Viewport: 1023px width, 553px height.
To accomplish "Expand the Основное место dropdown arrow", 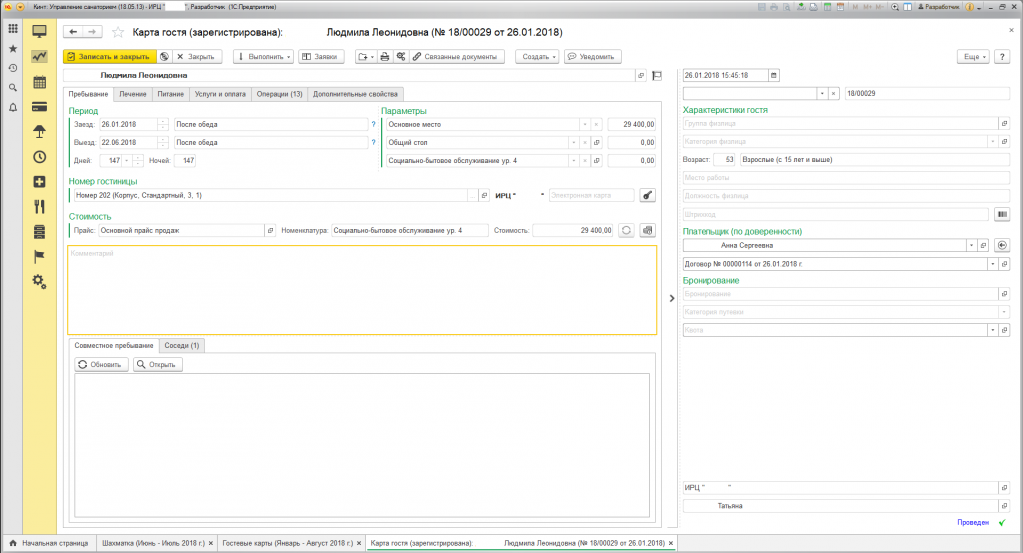I will (585, 124).
